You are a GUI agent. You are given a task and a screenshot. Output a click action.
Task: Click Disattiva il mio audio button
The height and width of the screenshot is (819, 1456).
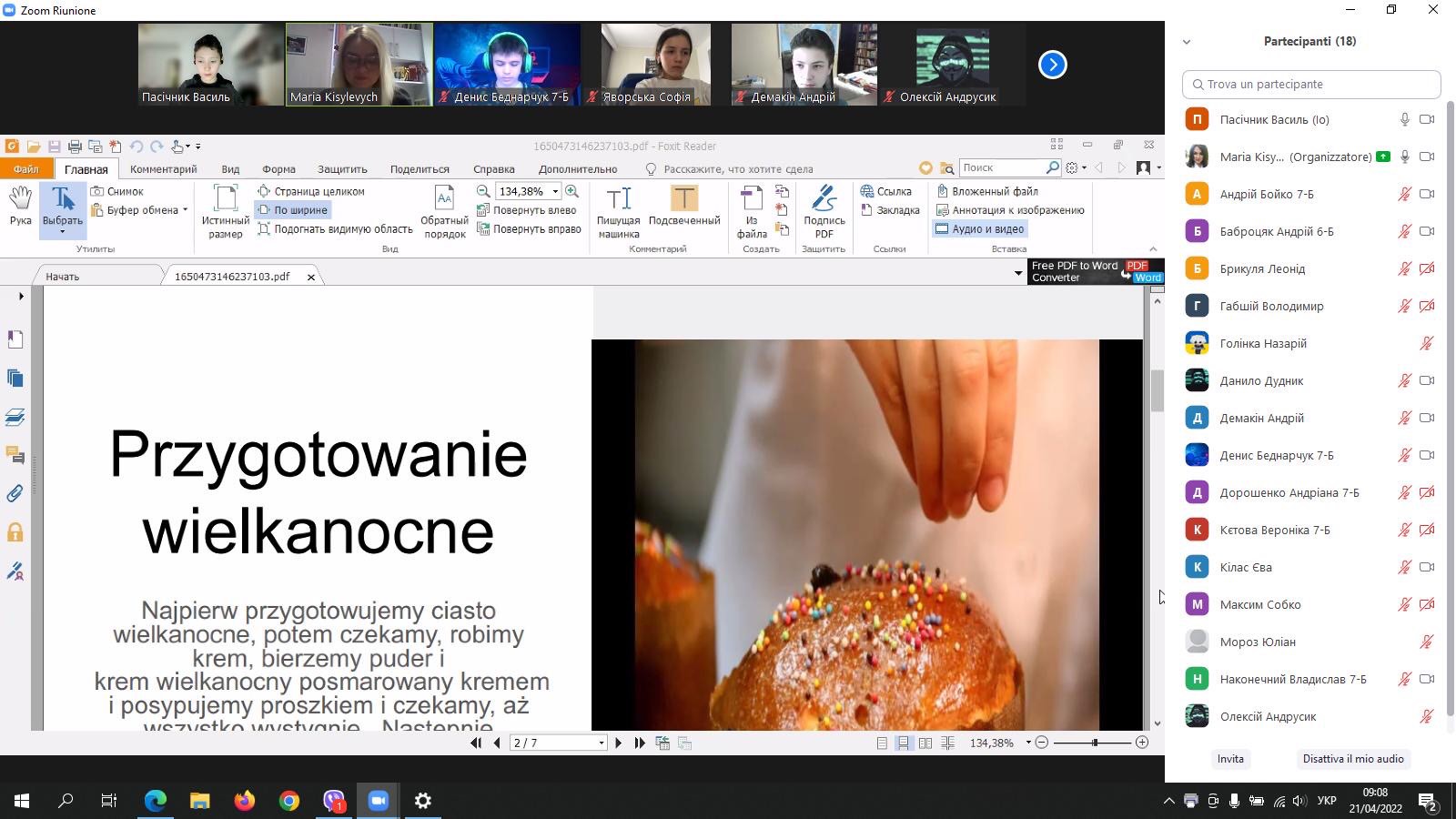click(1352, 759)
